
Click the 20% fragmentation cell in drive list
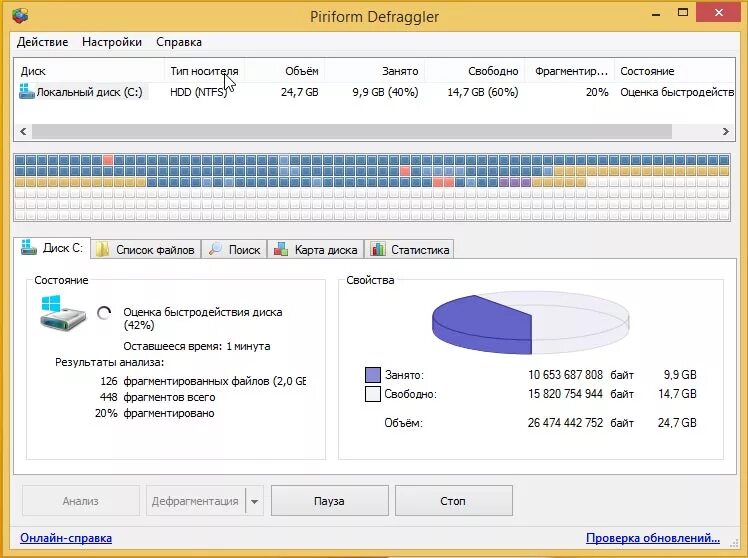pos(597,92)
